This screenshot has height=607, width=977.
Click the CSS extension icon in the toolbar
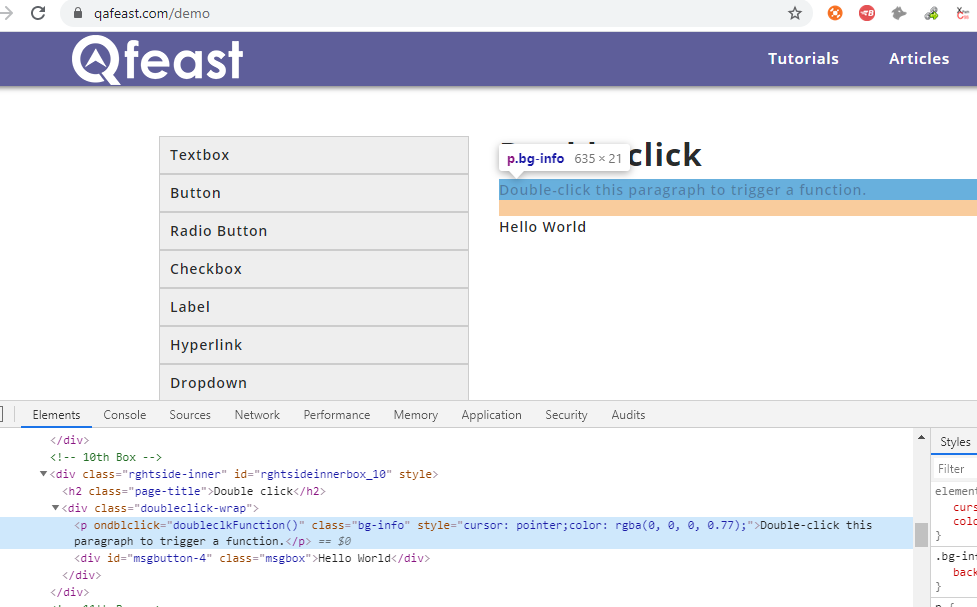click(961, 14)
